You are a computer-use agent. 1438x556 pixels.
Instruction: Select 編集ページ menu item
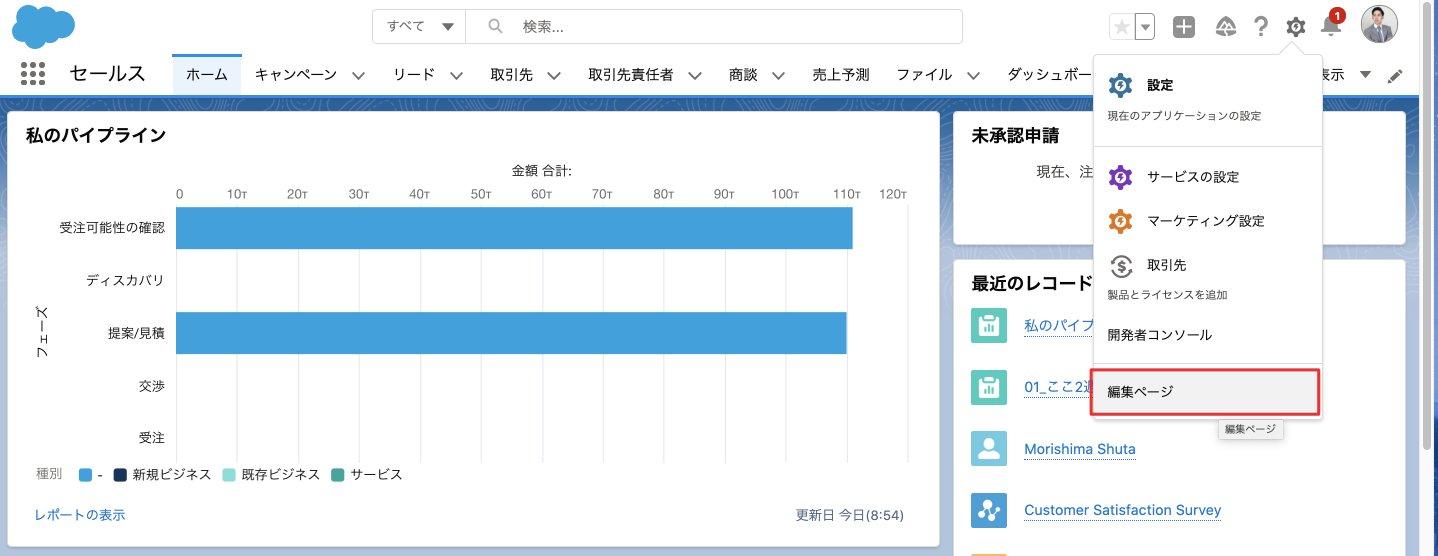[1205, 392]
